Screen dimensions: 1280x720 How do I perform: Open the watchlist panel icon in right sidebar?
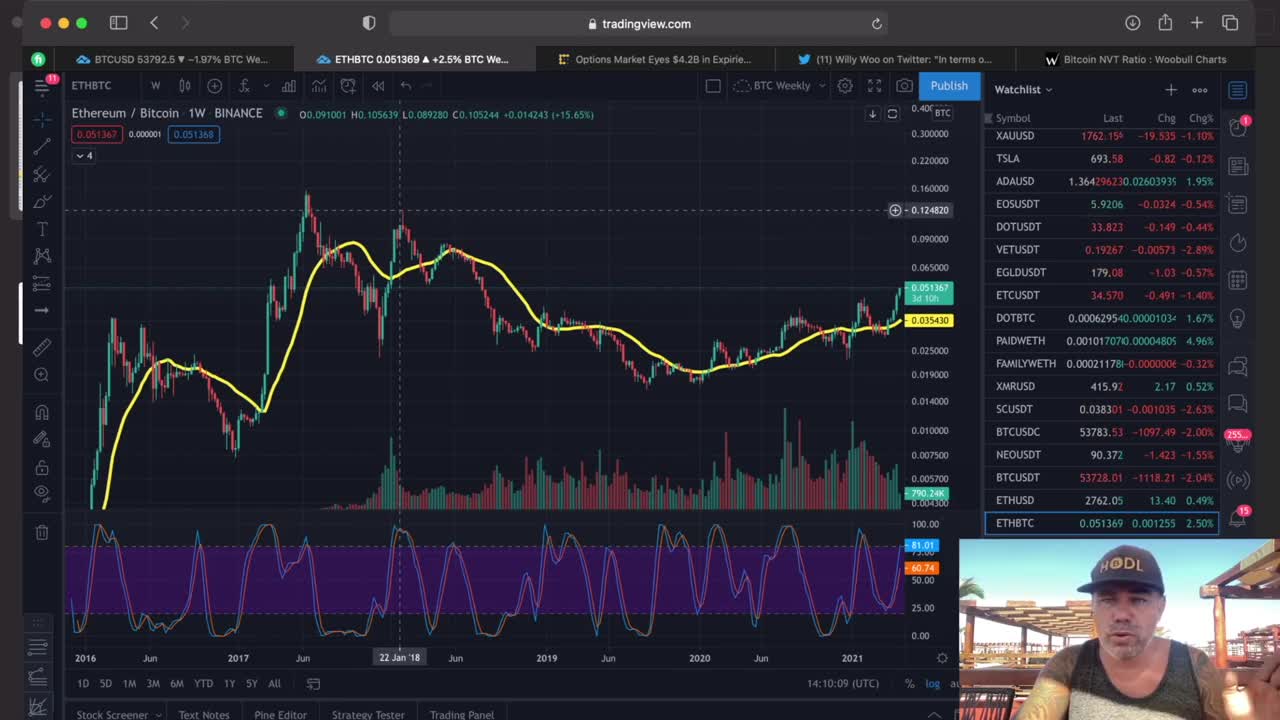tap(1237, 90)
